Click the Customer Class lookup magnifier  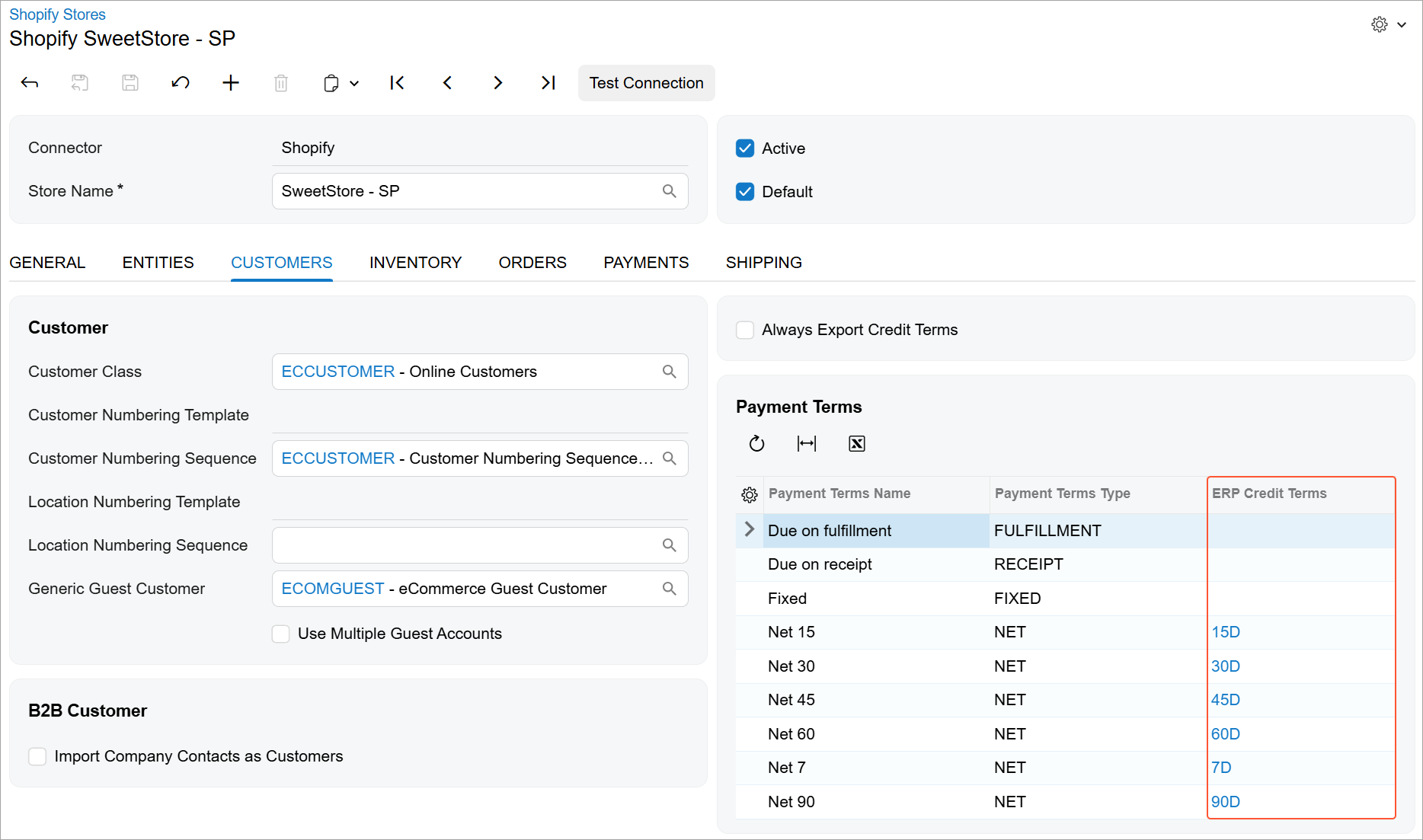(x=670, y=372)
